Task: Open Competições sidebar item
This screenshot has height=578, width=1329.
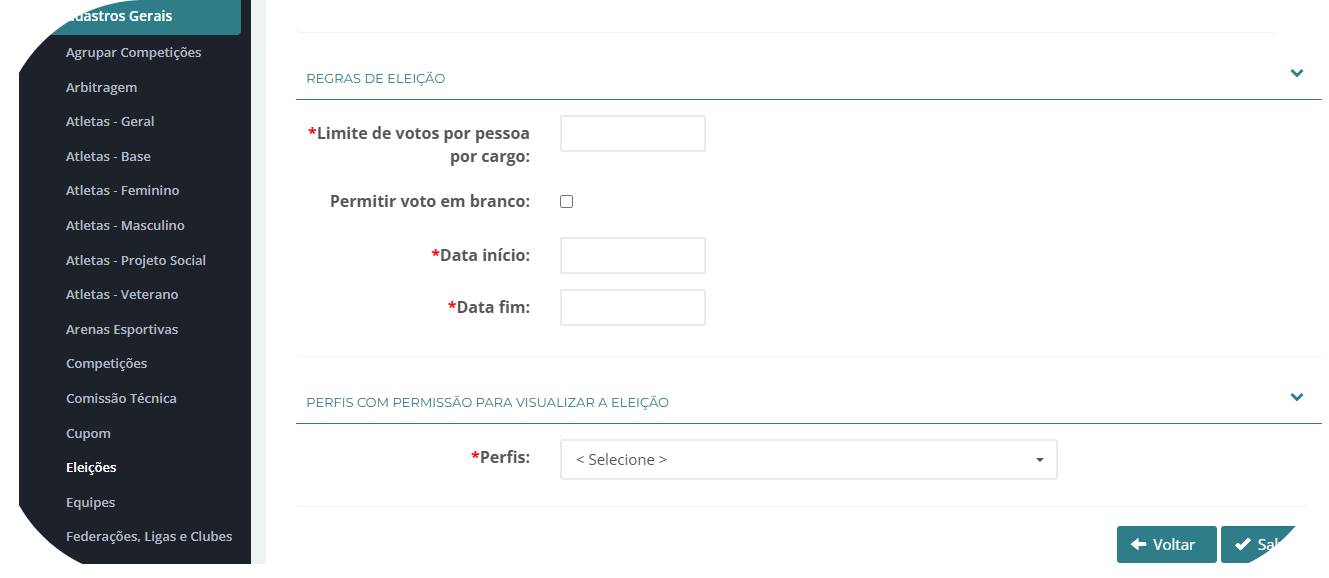Action: [x=106, y=364]
